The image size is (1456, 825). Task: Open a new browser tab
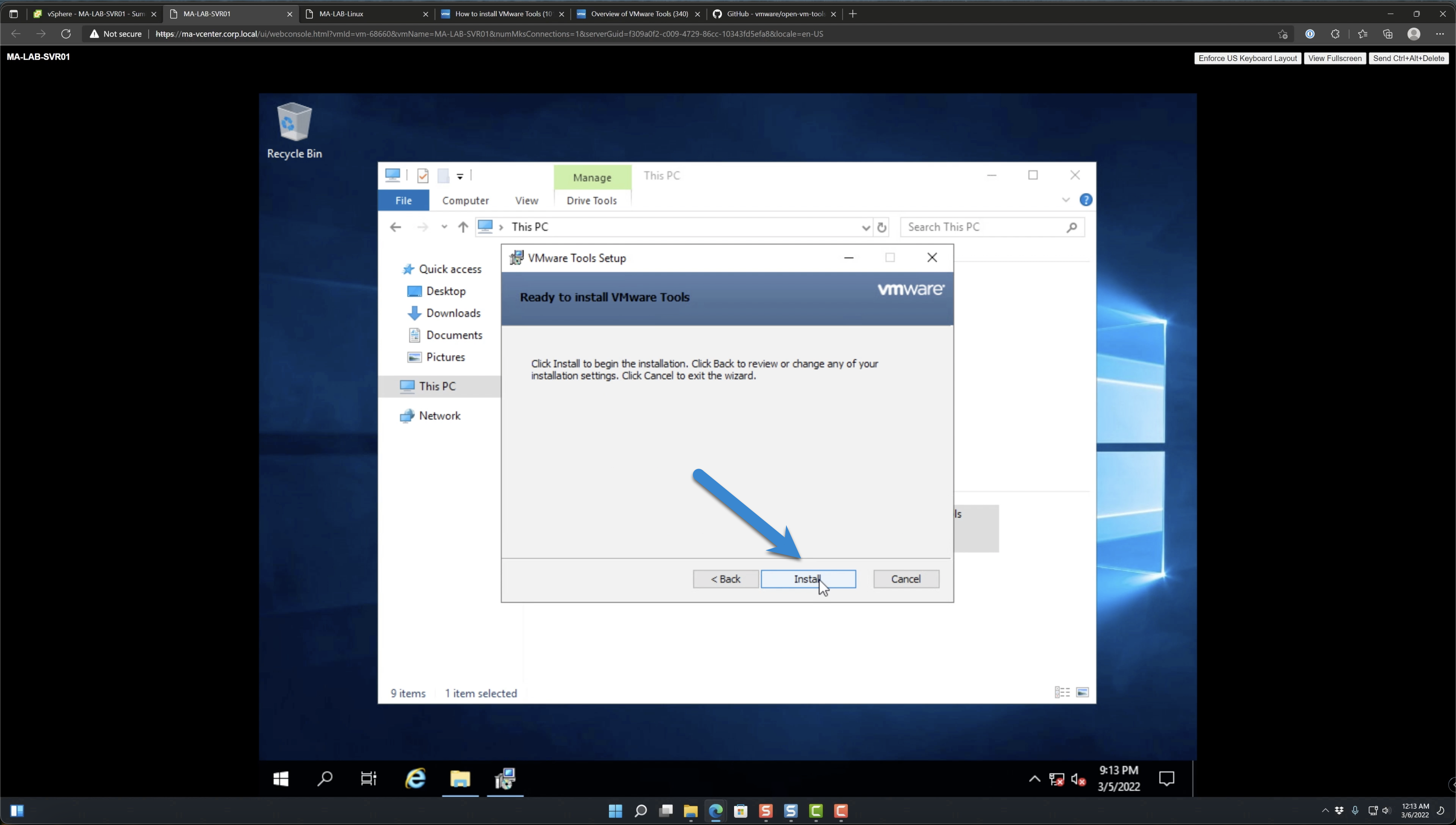(852, 13)
